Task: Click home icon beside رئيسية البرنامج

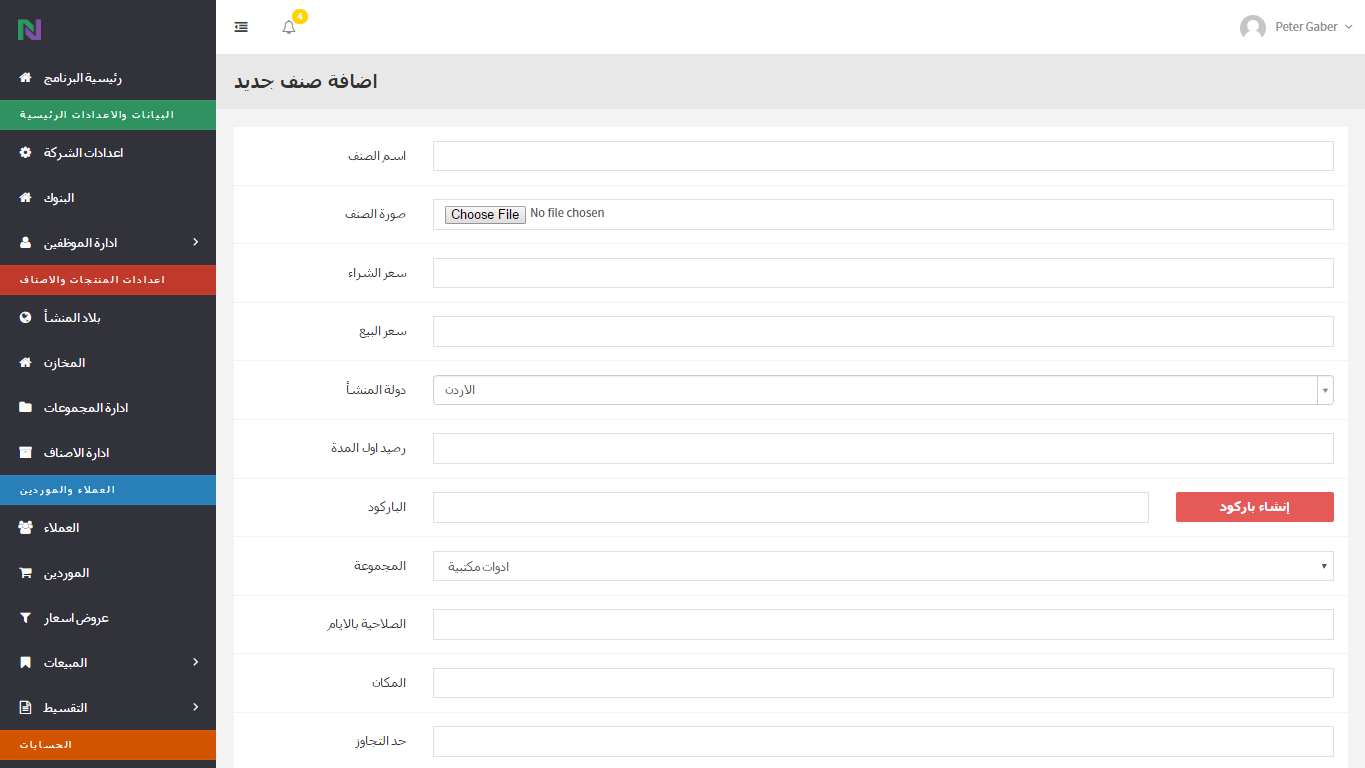Action: pyautogui.click(x=26, y=78)
